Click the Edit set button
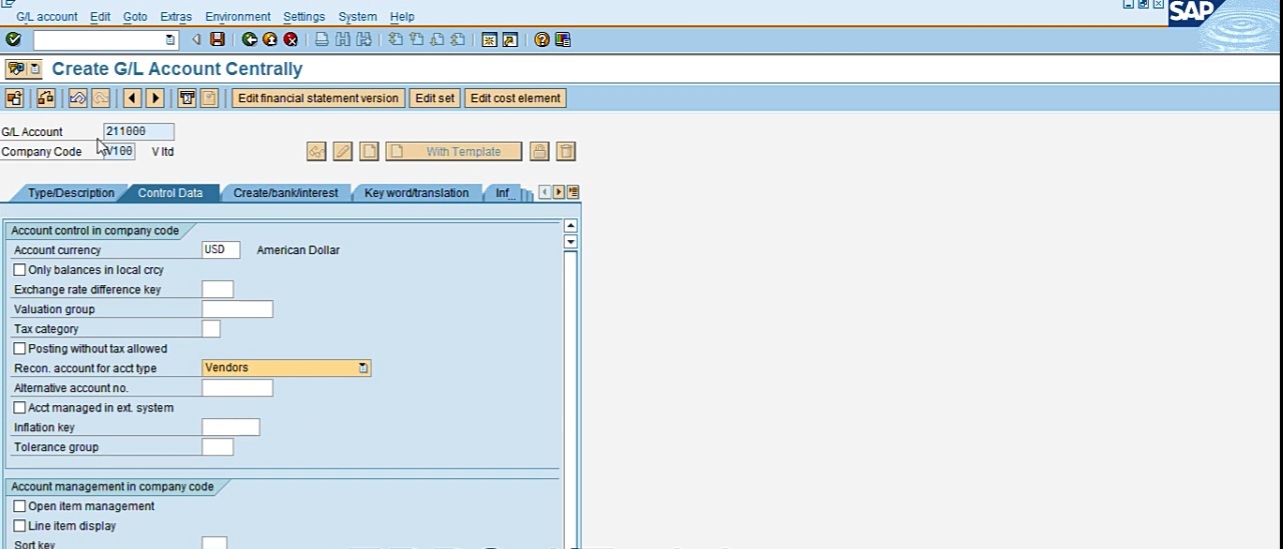 click(x=435, y=98)
